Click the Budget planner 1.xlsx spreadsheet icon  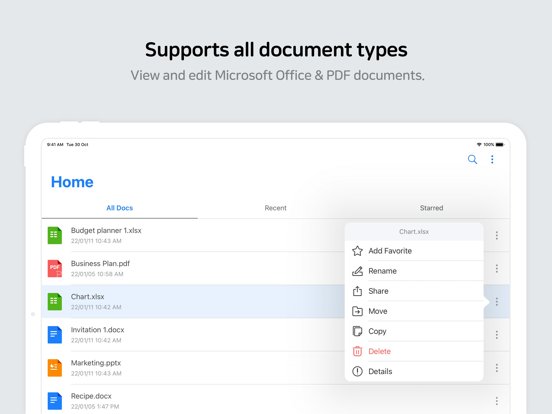point(55,235)
